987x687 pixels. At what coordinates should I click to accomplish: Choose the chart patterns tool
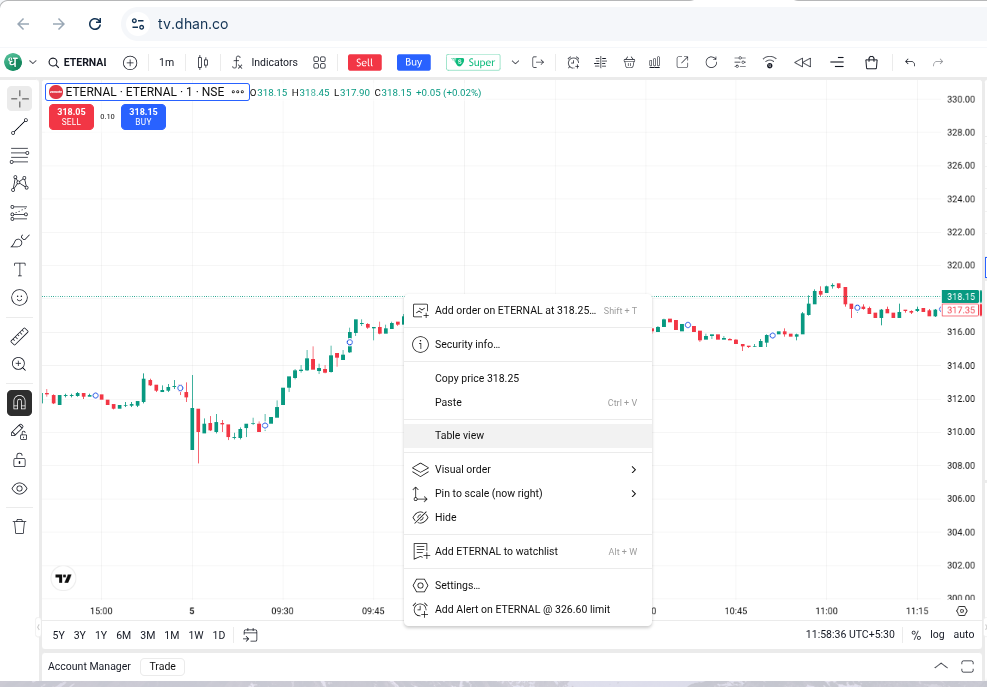20,183
